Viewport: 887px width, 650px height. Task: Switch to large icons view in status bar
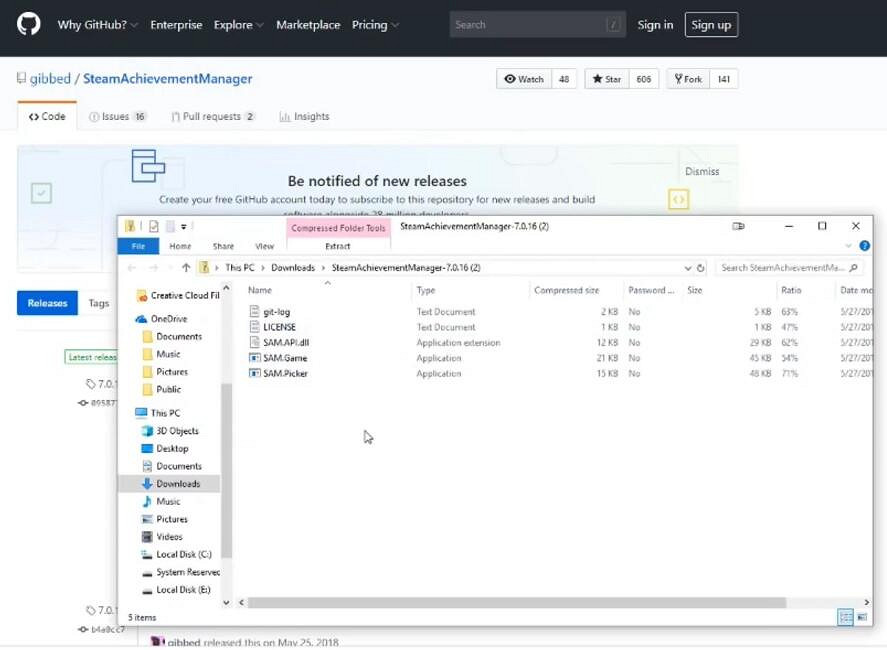pos(862,618)
